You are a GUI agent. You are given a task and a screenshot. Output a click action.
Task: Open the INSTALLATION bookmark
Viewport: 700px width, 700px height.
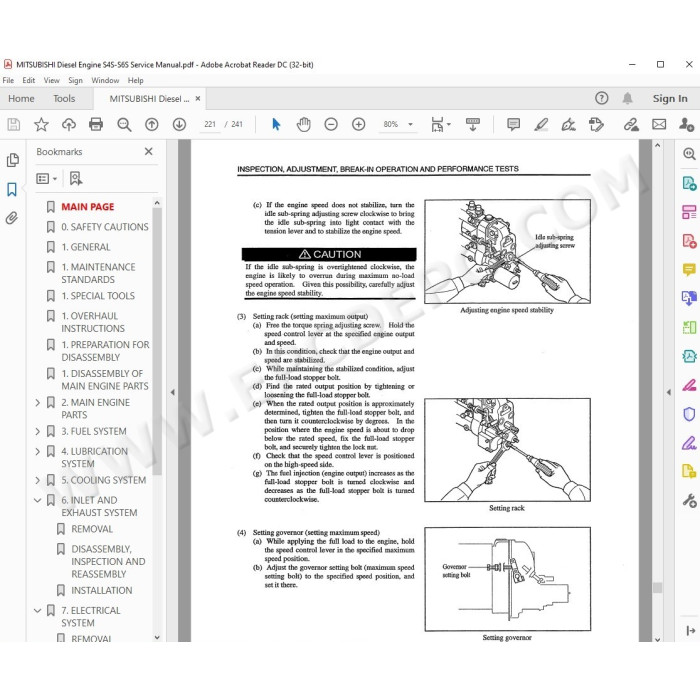click(102, 590)
